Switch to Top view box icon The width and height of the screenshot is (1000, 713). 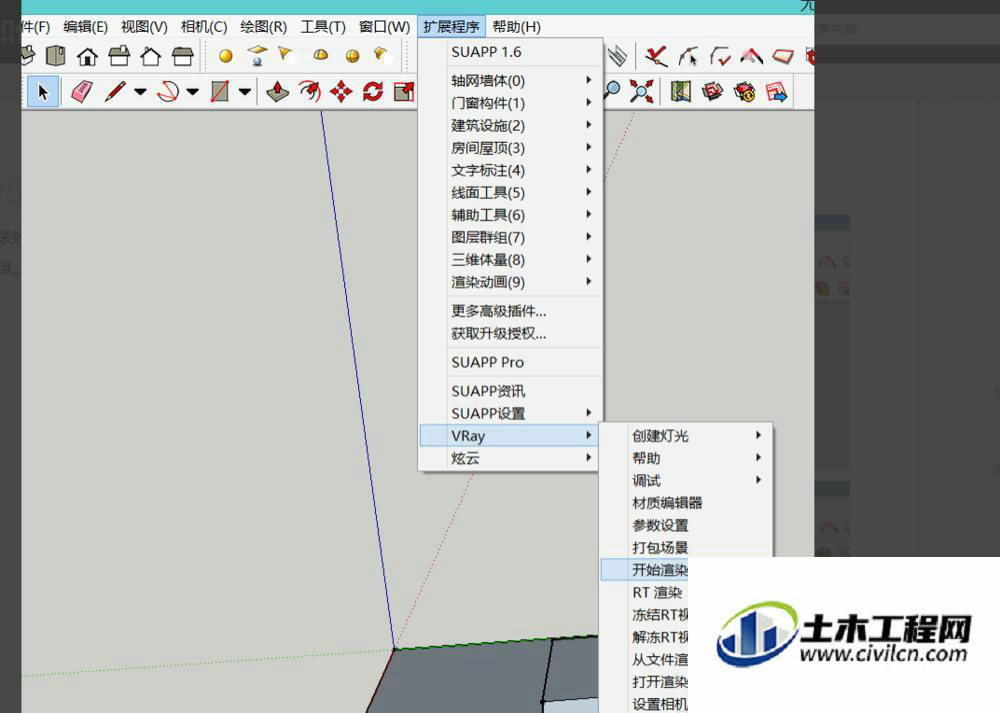click(56, 56)
